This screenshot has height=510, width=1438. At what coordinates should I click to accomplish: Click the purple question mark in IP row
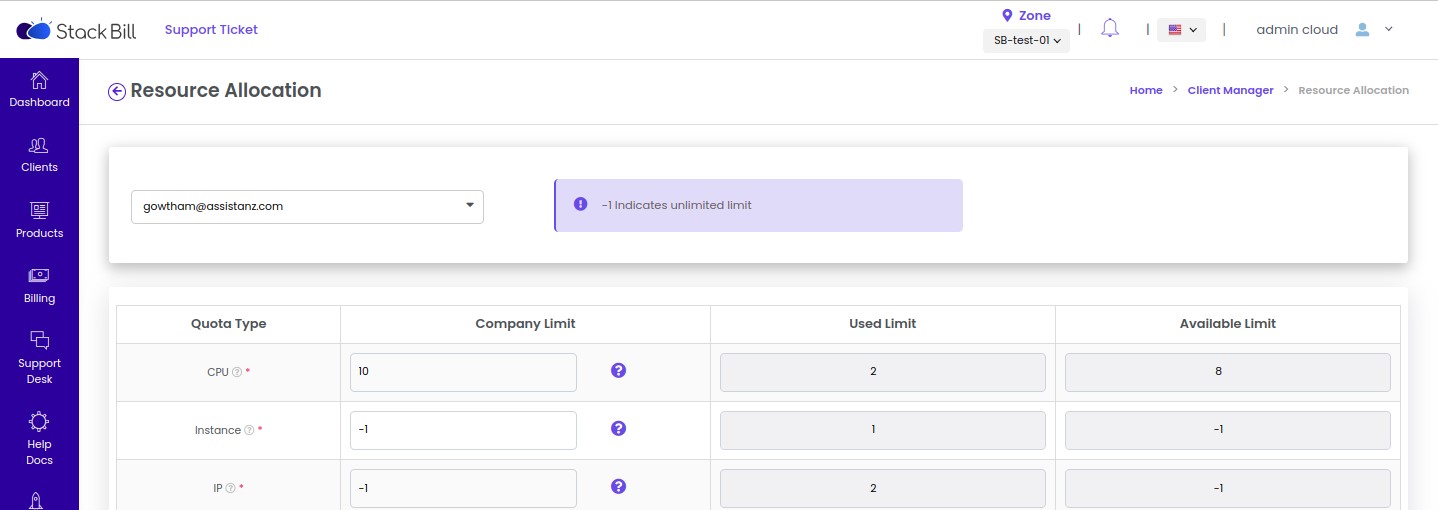pos(618,486)
